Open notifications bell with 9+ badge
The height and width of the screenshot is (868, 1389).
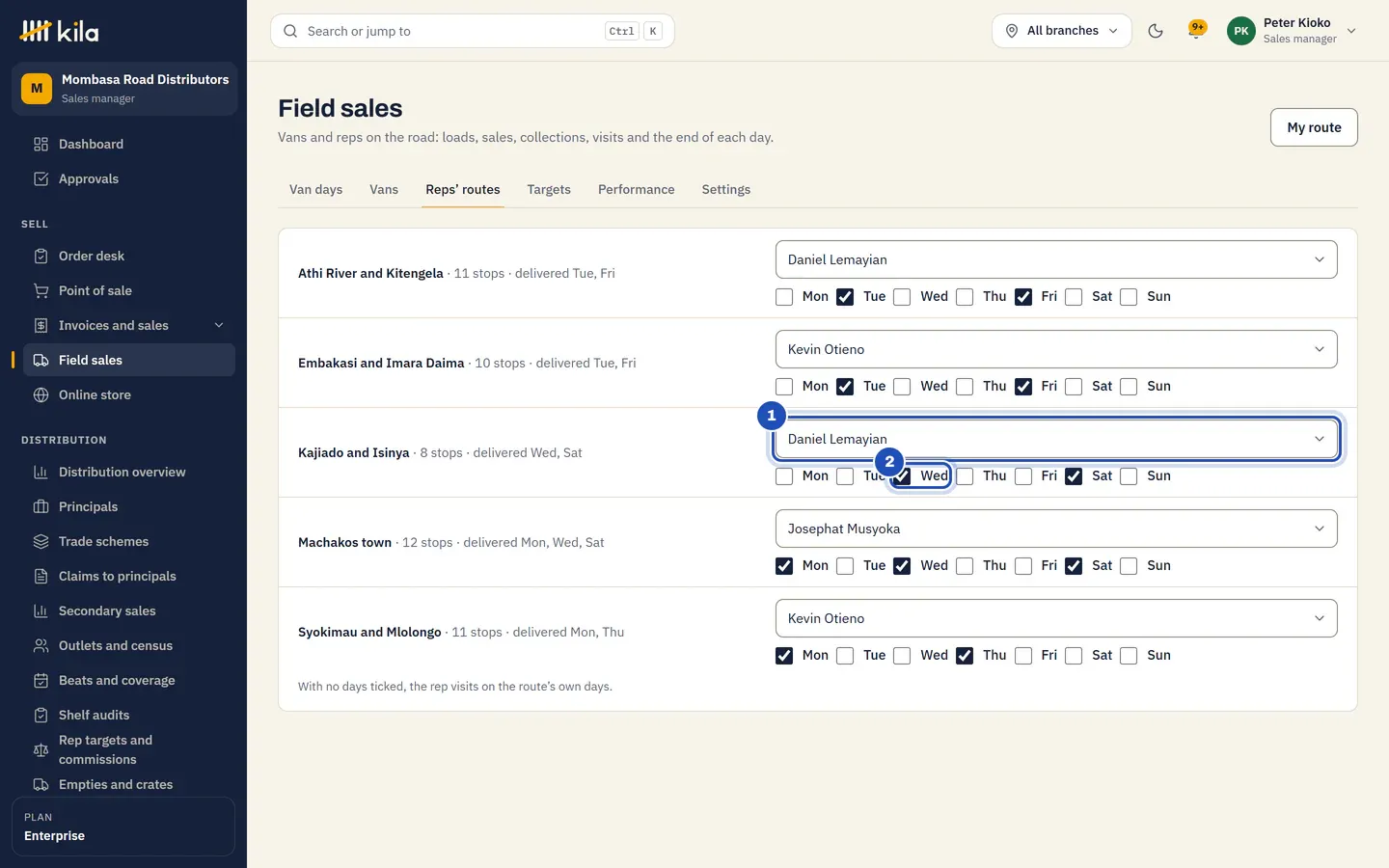coord(1197,31)
